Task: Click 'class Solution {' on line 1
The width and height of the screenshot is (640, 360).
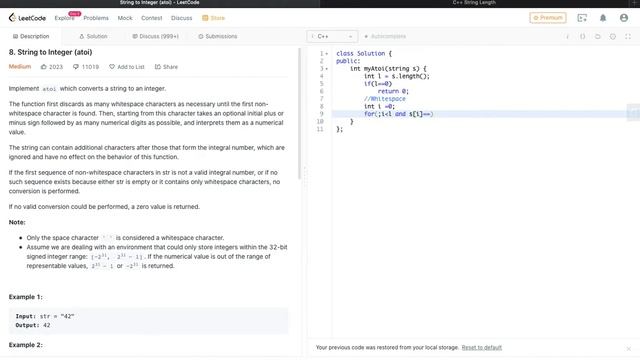Action: tap(364, 53)
